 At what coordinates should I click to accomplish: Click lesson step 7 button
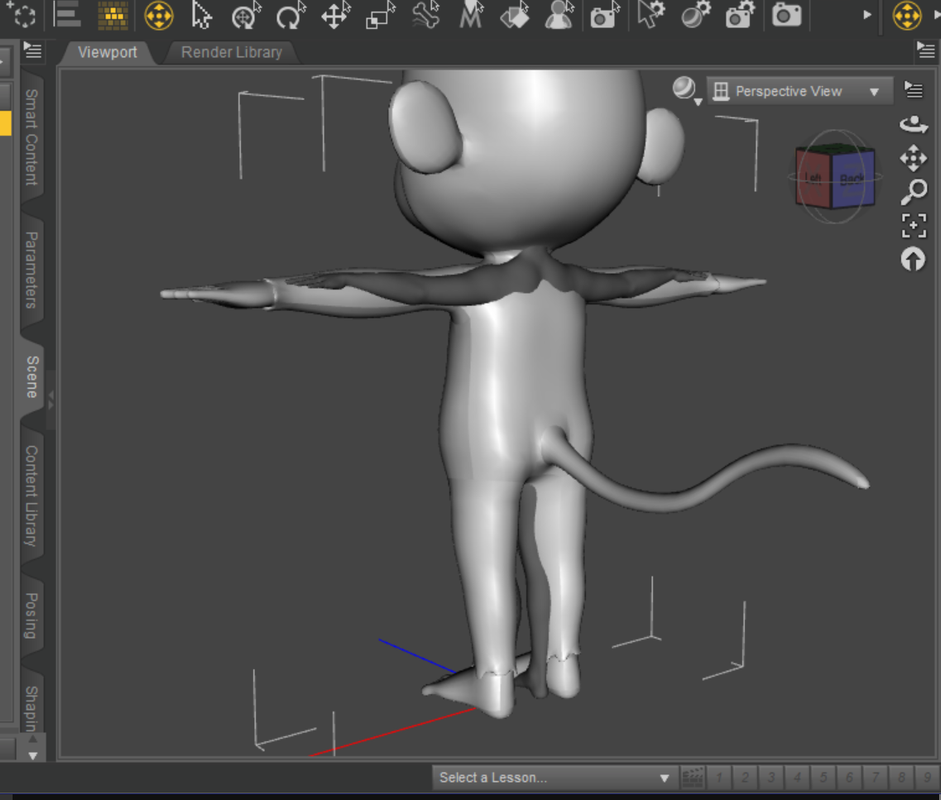(x=876, y=778)
